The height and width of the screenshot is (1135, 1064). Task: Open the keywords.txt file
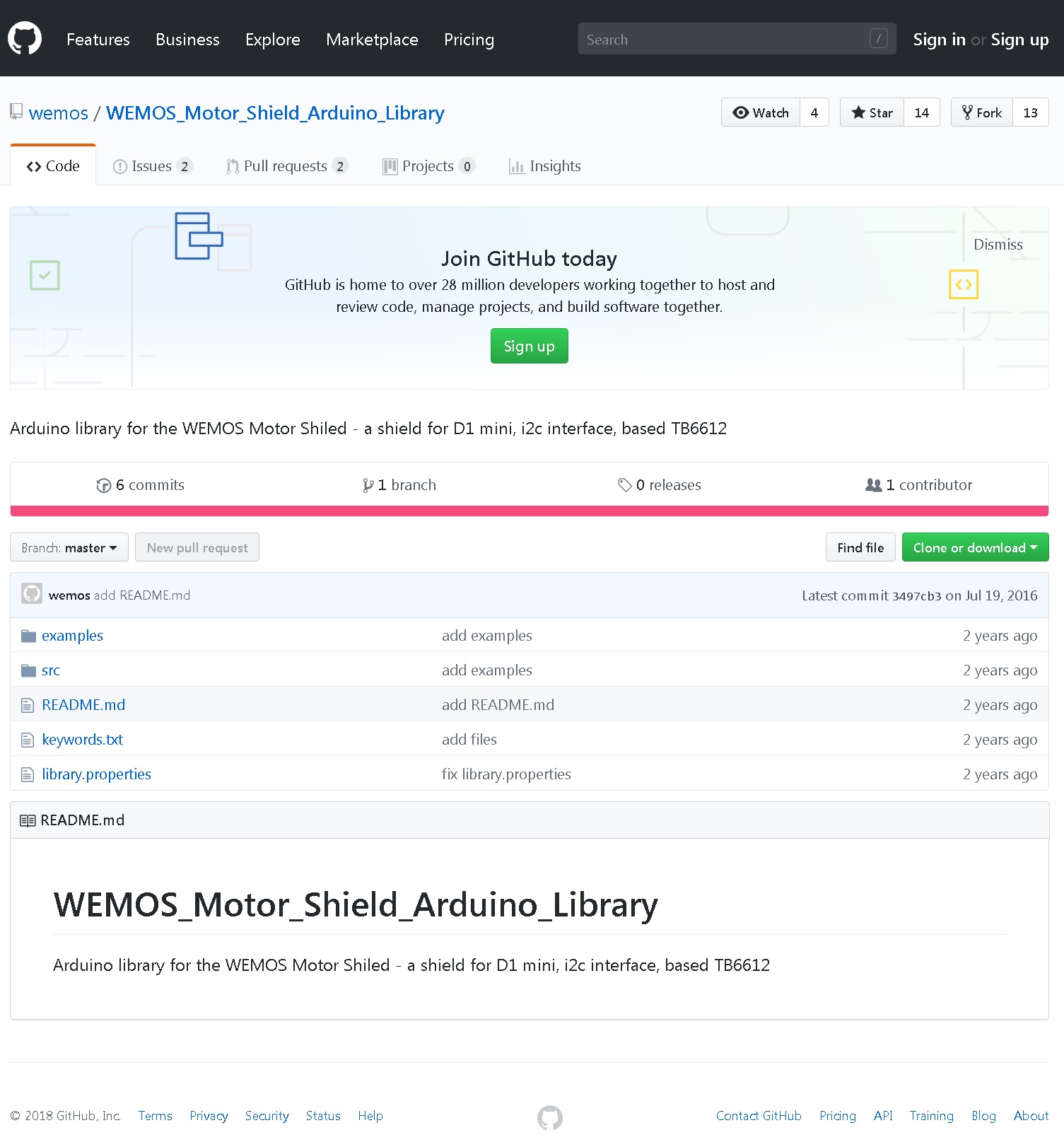point(82,740)
